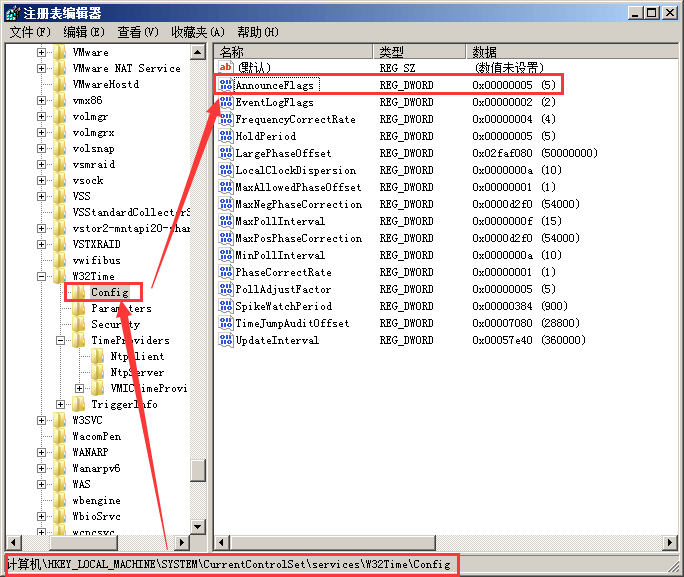The image size is (684, 577).
Task: Expand the TriggerInfo tree node
Action: pyautogui.click(x=61, y=404)
